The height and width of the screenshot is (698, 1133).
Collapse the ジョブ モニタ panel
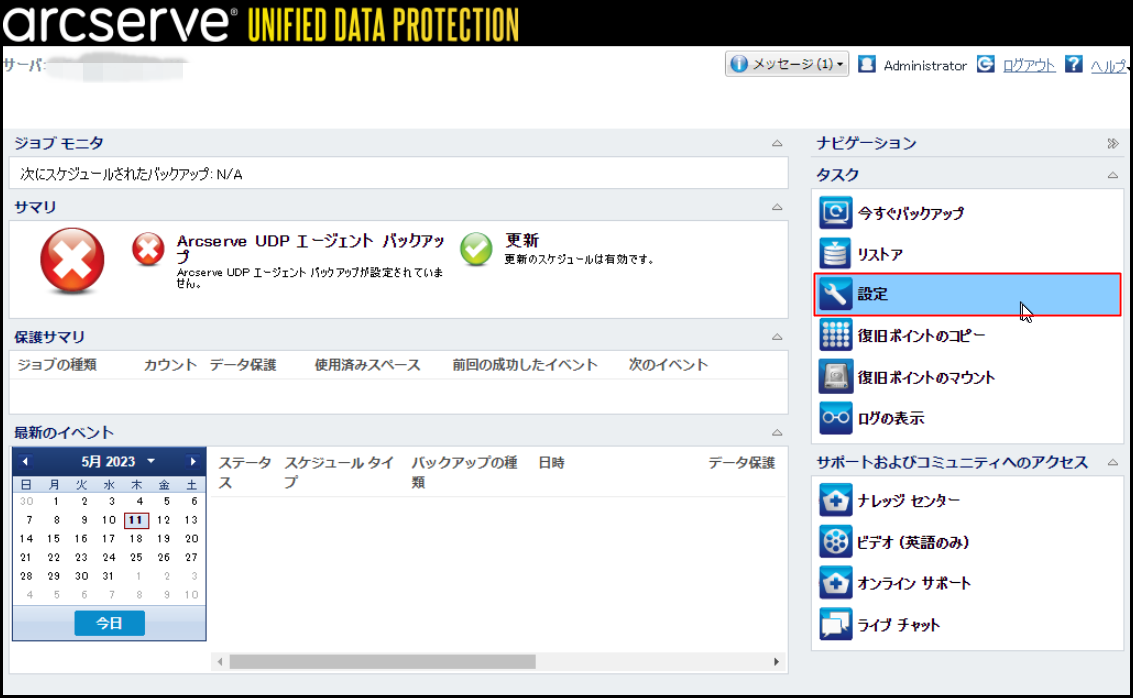(777, 143)
